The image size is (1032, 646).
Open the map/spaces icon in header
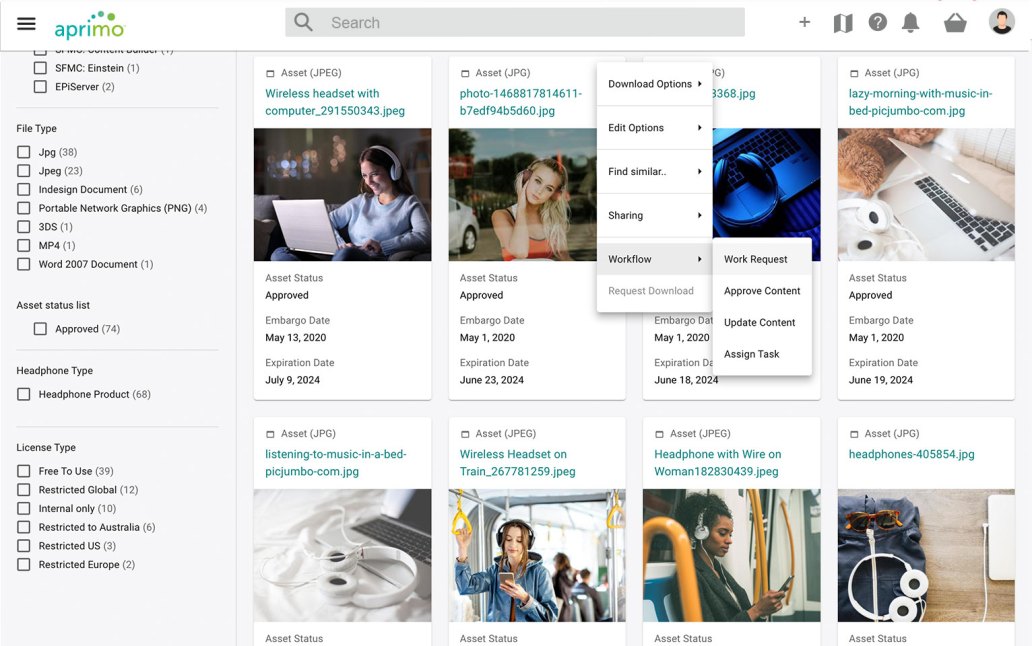(x=843, y=23)
